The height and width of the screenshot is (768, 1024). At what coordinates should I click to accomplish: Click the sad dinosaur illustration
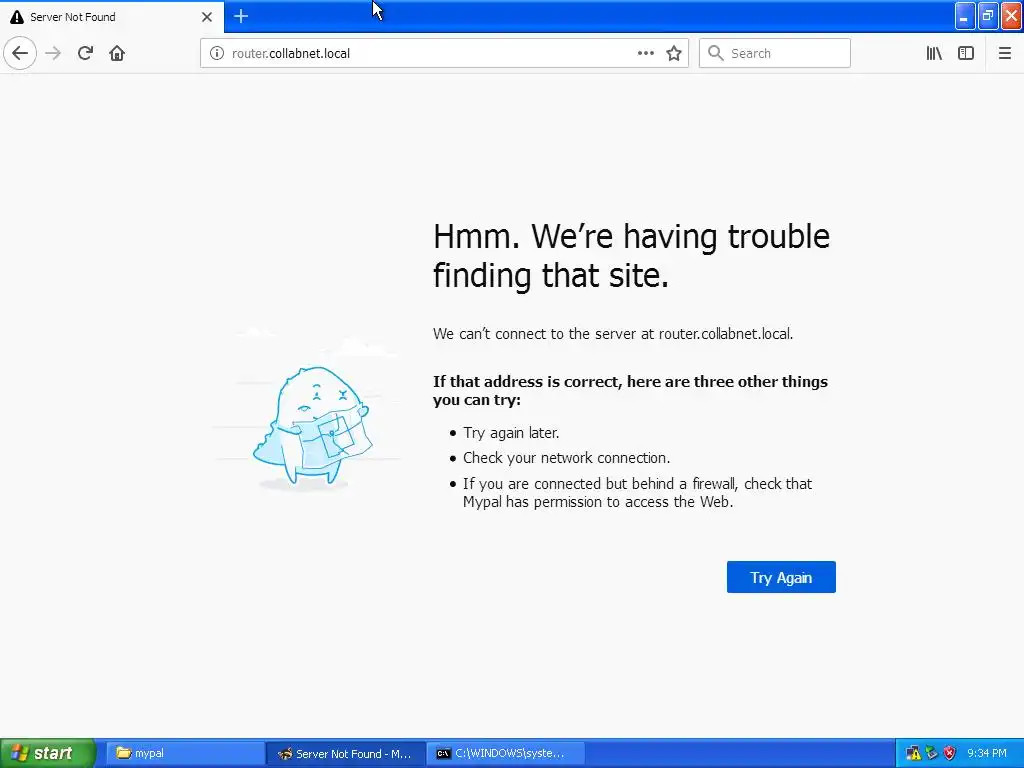pos(312,426)
